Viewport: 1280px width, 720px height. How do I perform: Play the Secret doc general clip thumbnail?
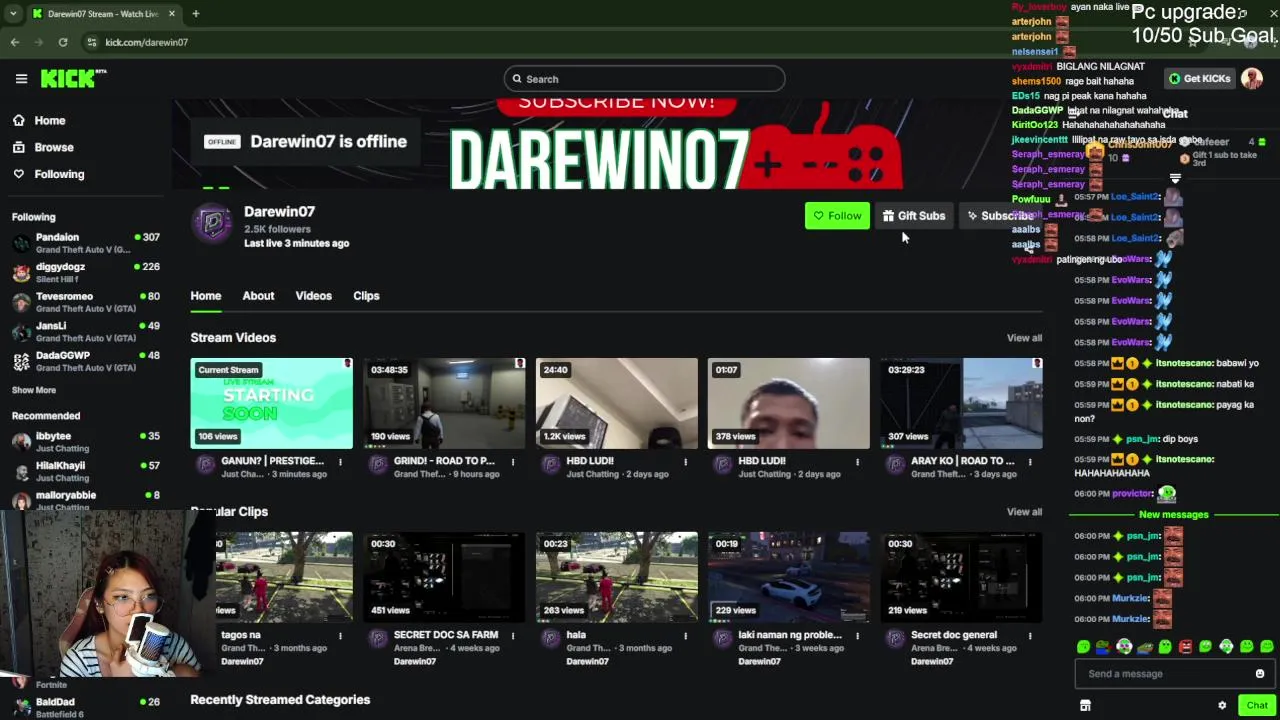tap(961, 577)
